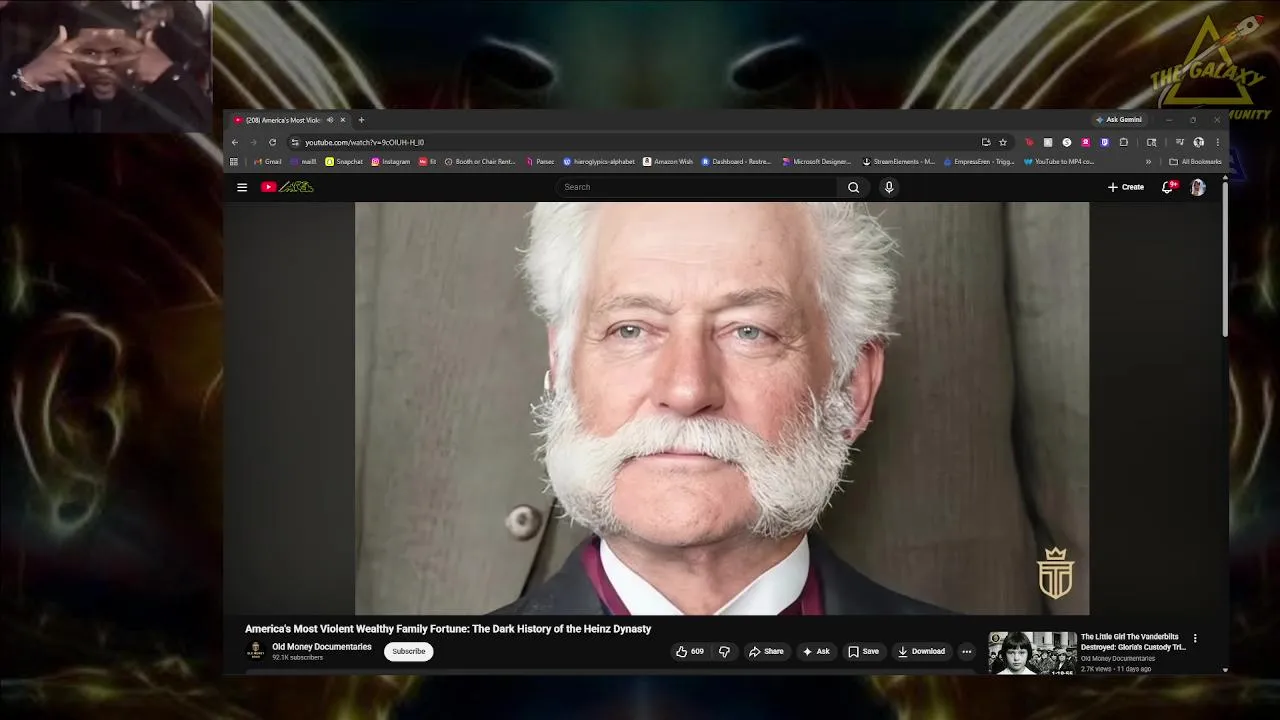Open media controls icon in toolbar
Viewport: 1280px width, 720px height.
point(1180,142)
